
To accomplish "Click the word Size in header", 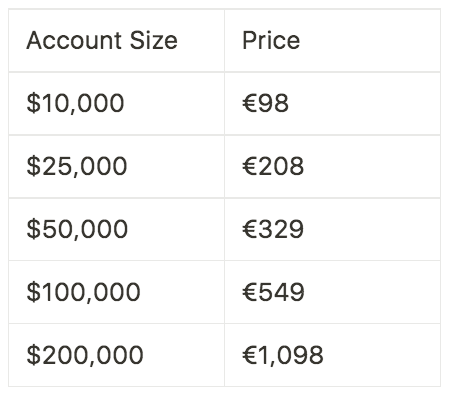I will (x=153, y=41).
